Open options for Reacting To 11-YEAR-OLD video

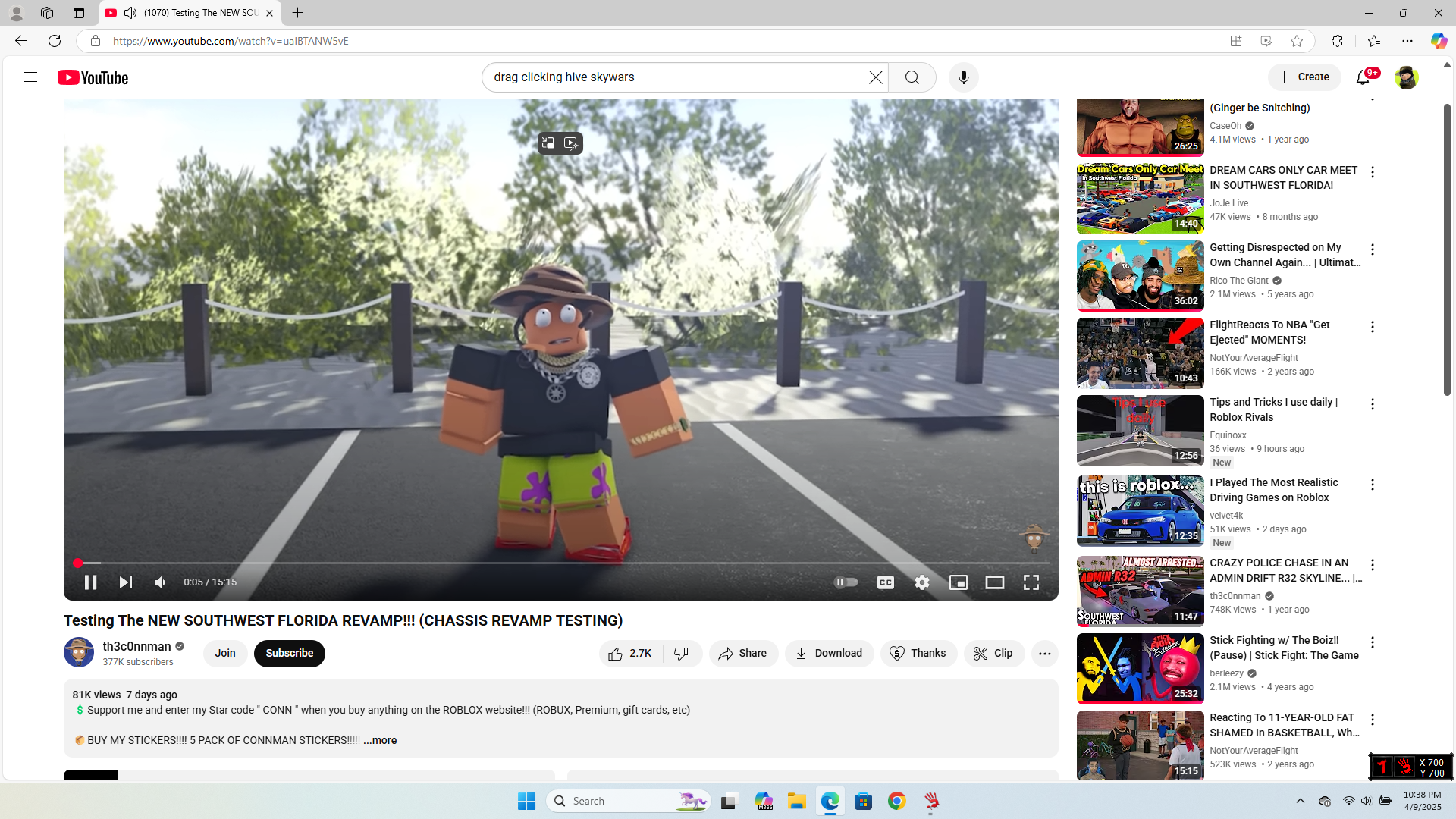pos(1372,720)
